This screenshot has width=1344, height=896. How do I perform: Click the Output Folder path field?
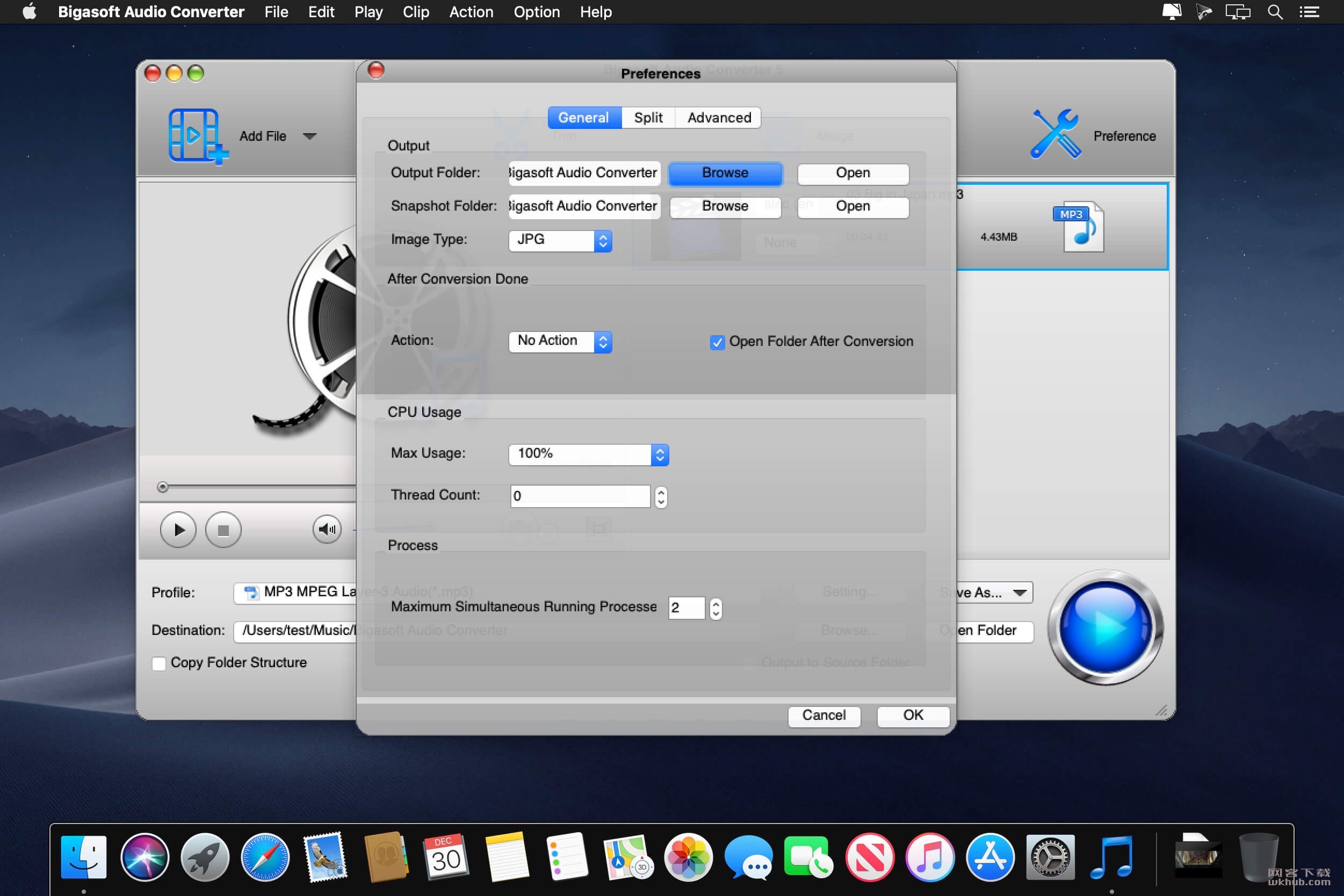584,173
